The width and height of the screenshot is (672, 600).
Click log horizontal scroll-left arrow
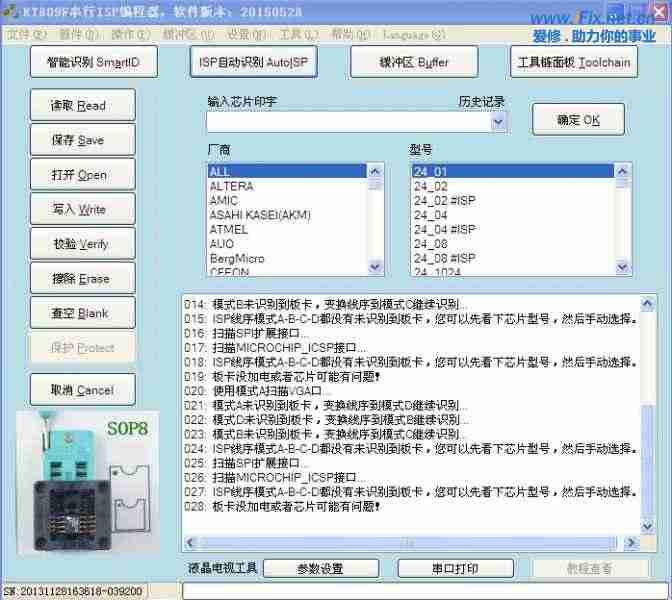tap(191, 543)
